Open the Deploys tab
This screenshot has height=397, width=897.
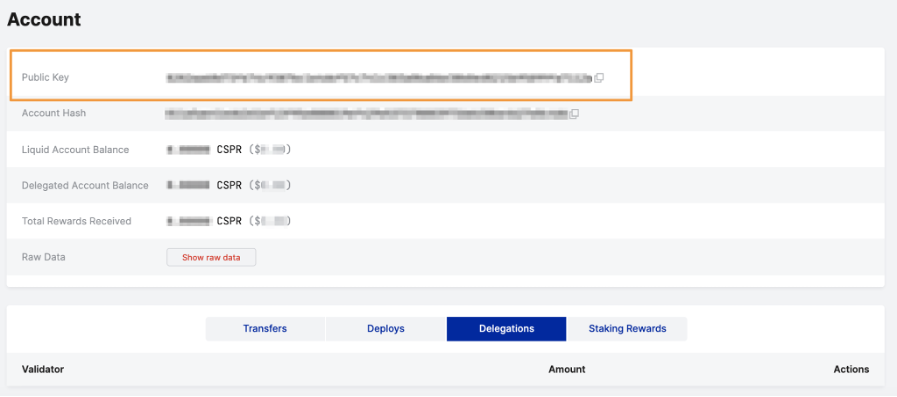pyautogui.click(x=386, y=329)
